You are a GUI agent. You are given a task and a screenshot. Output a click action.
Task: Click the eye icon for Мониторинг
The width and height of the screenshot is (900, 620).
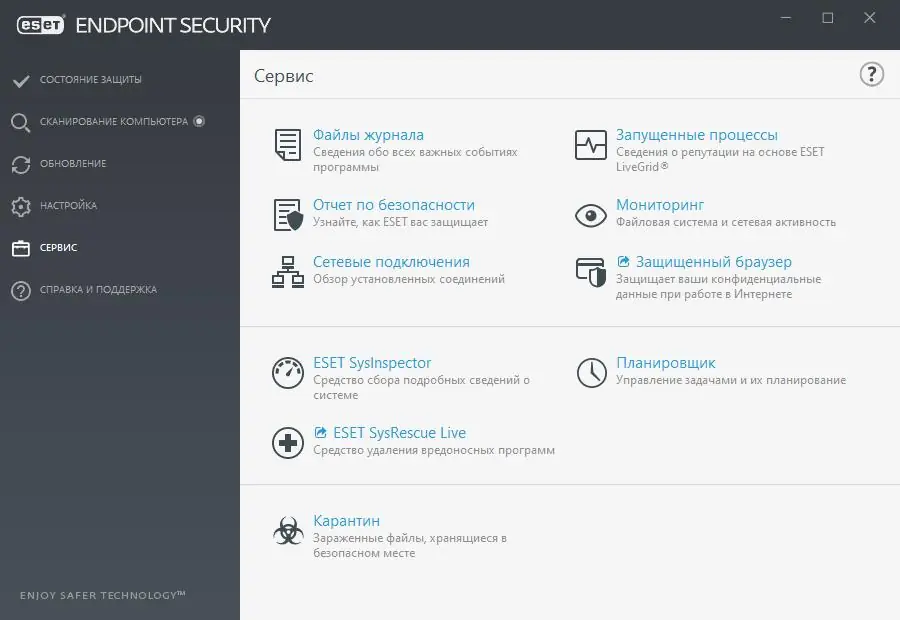[x=590, y=215]
